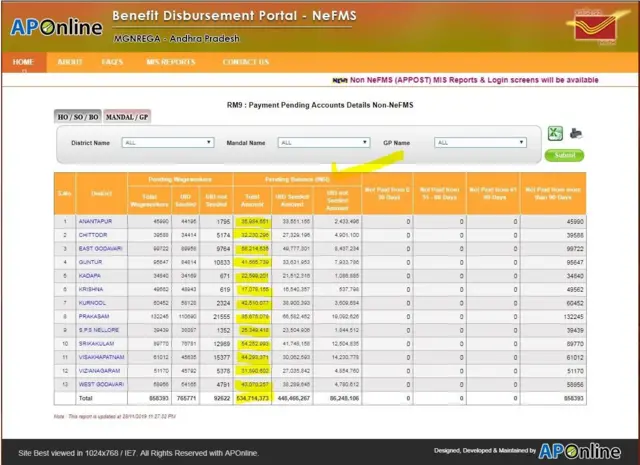Switch to the MANDAL / GP tab
This screenshot has height=465, width=640.
click(127, 117)
